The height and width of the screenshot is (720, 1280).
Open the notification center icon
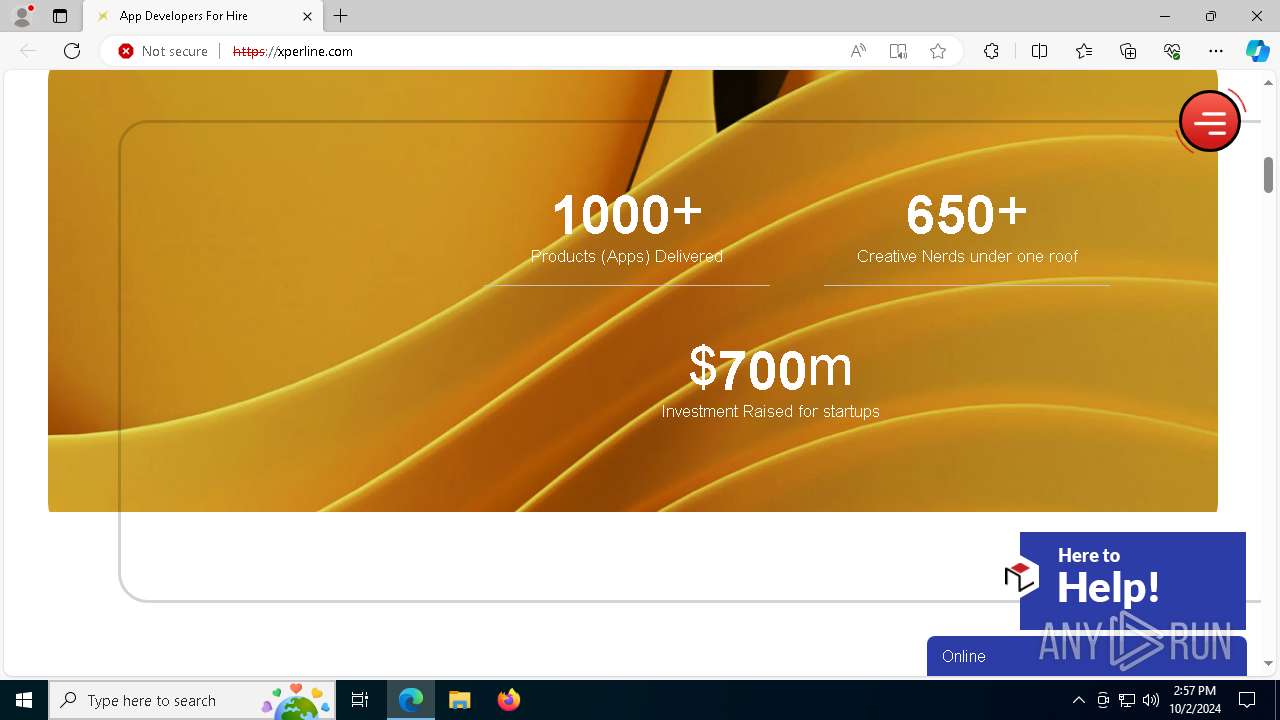click(1247, 700)
